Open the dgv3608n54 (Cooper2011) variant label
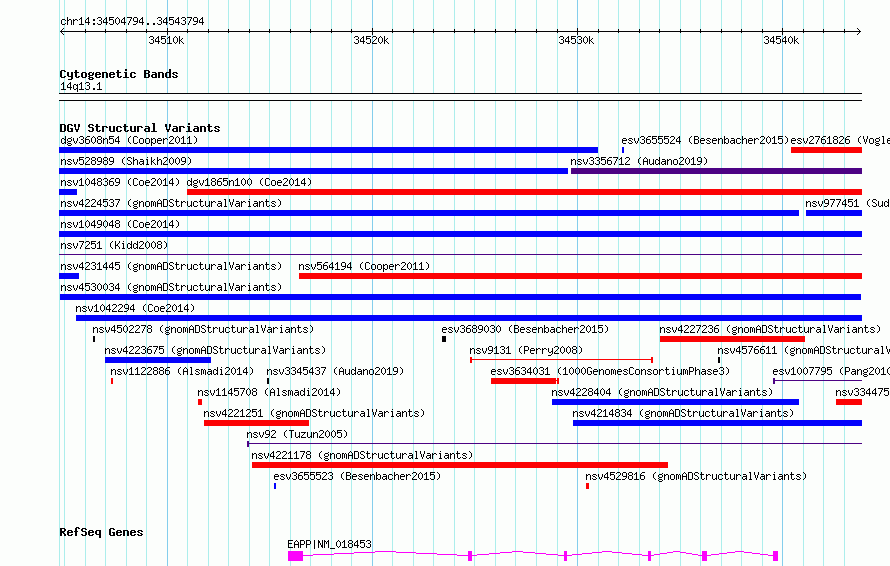This screenshot has height=566, width=890. tap(129, 140)
